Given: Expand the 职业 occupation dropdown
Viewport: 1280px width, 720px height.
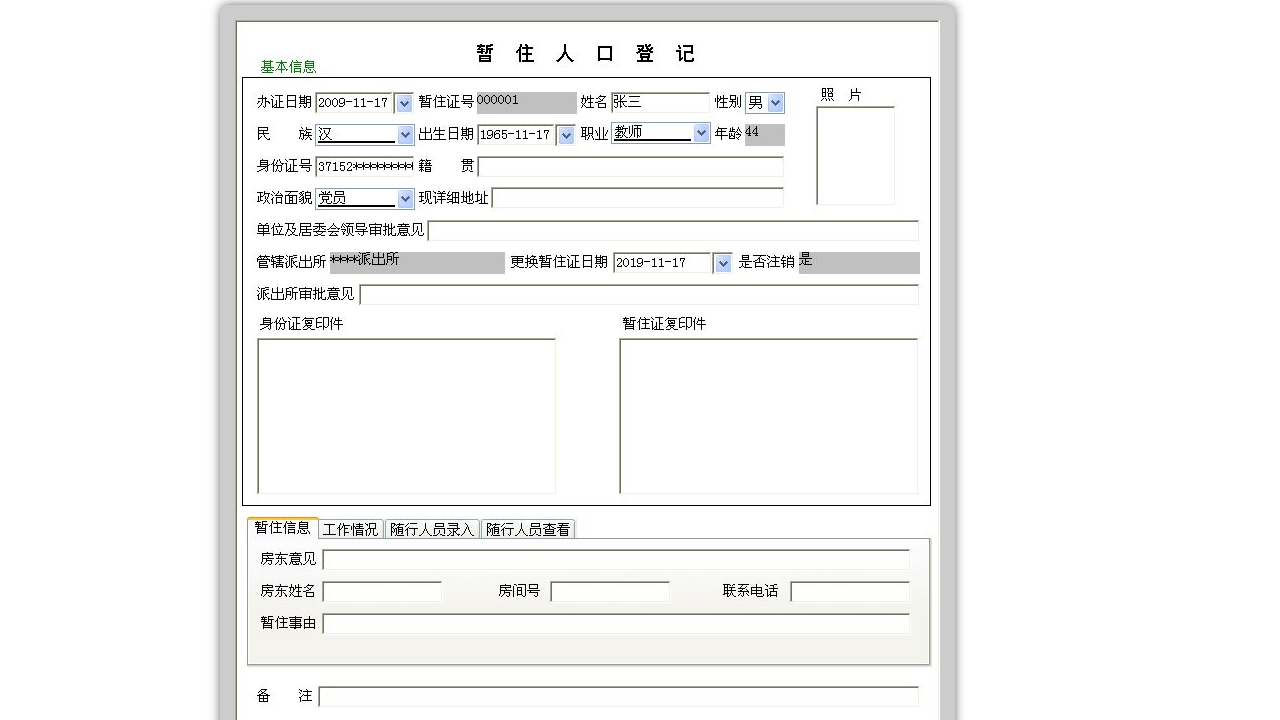Looking at the screenshot, I should pyautogui.click(x=700, y=132).
